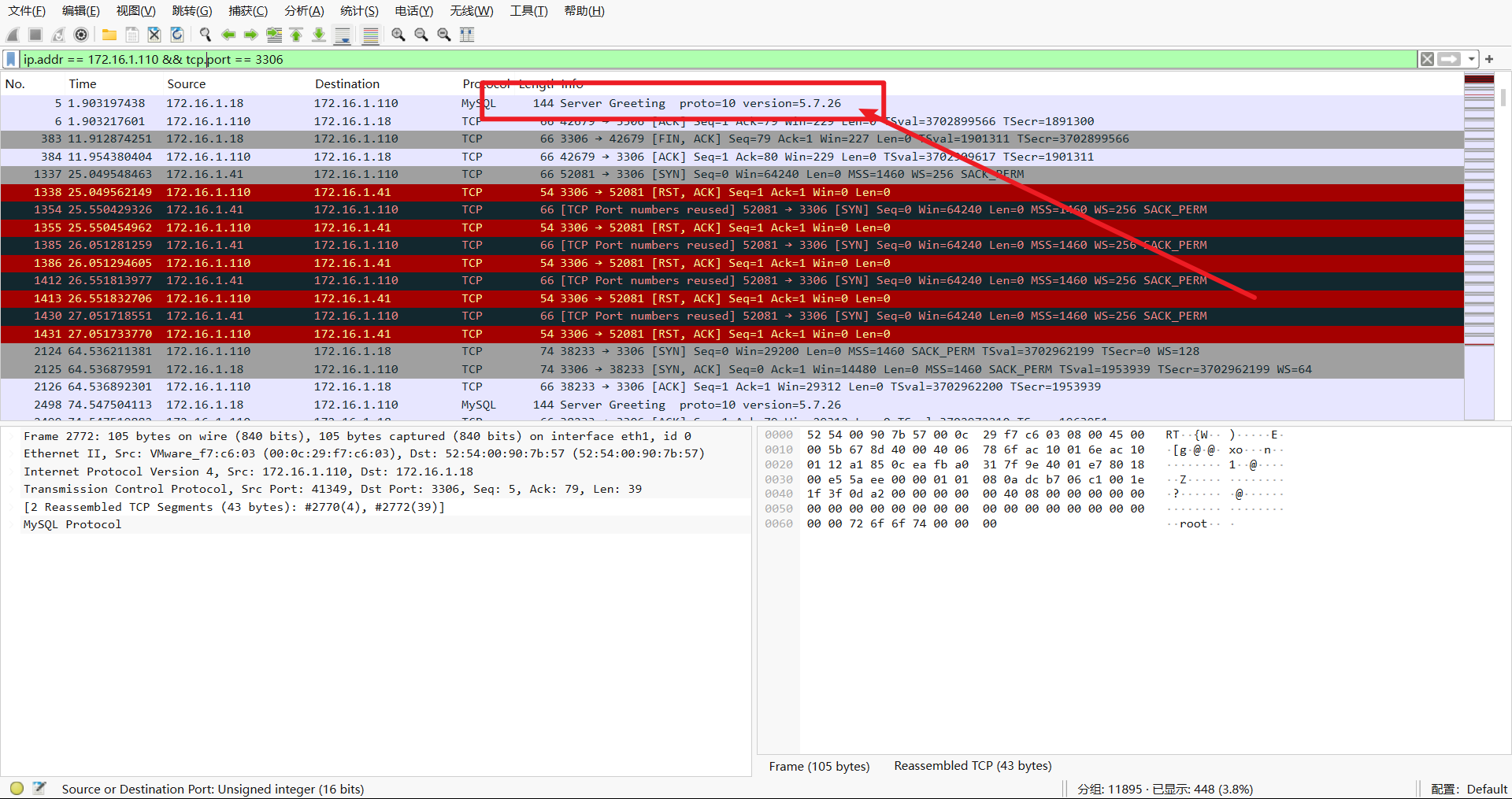The image size is (1512, 799).
Task: Zoom in on the packet text
Action: point(398,35)
